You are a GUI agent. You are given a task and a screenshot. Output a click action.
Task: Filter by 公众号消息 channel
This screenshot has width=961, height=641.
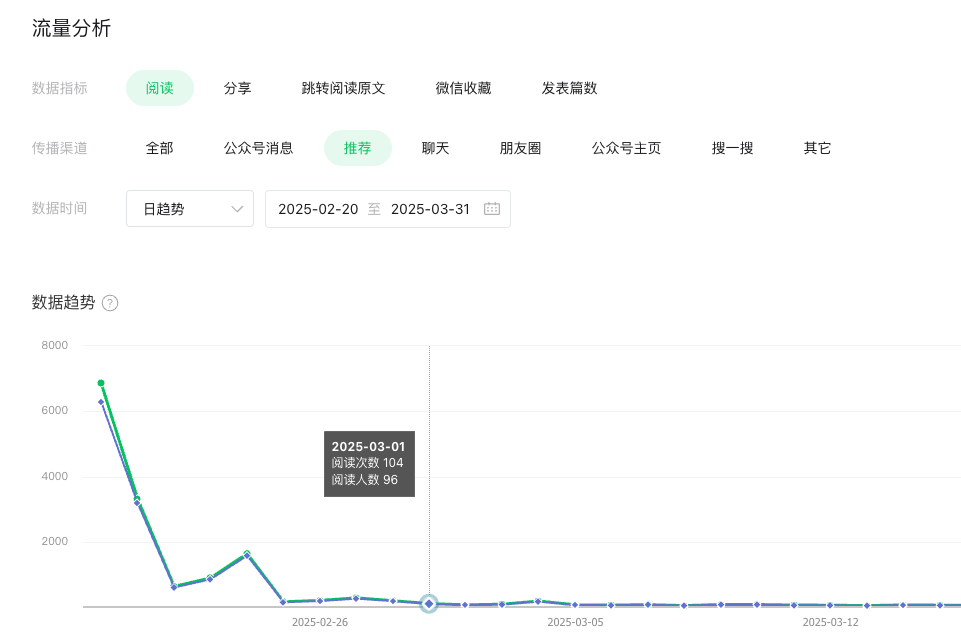point(259,148)
